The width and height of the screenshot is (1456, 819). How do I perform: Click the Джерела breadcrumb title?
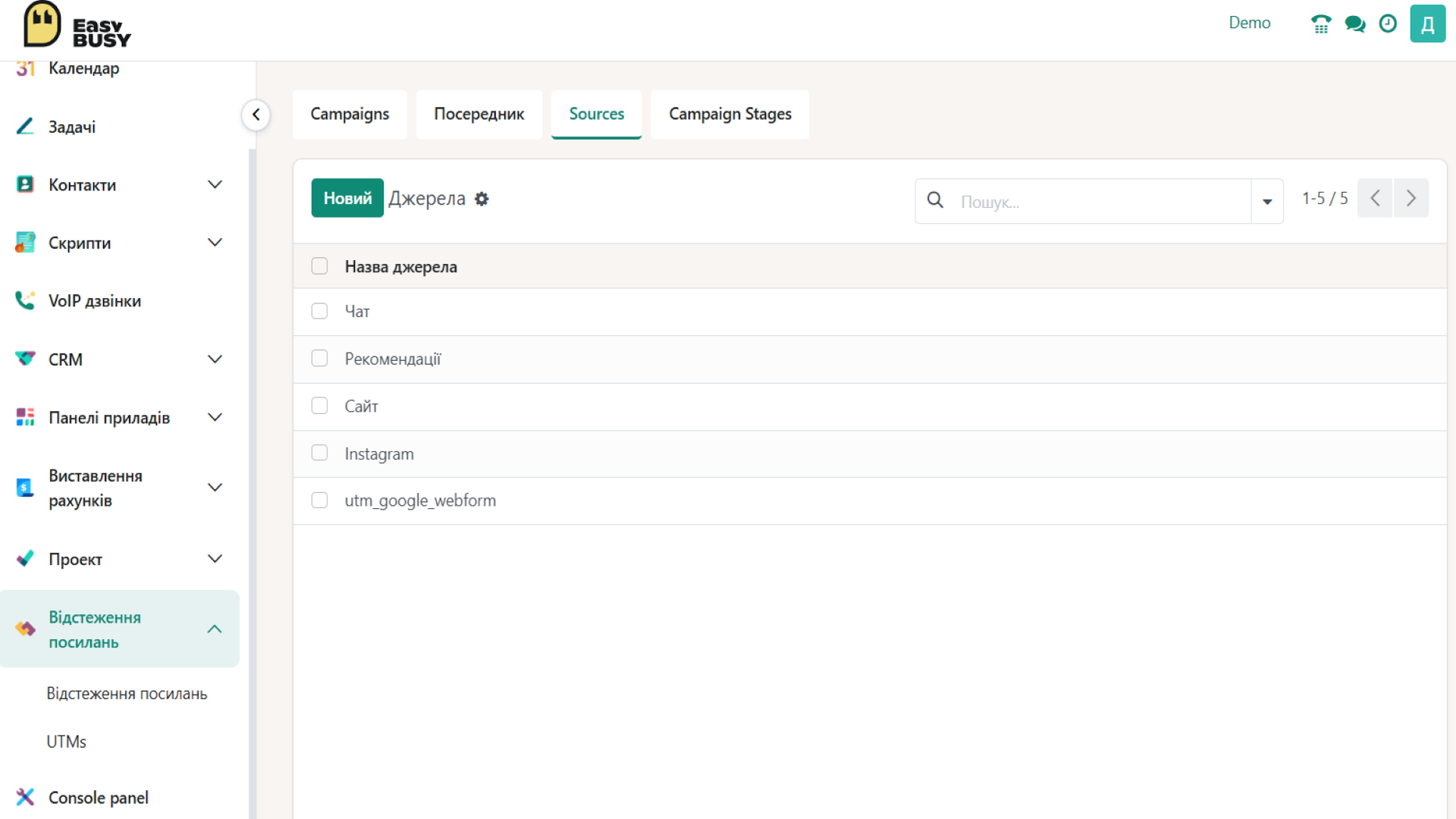click(427, 199)
